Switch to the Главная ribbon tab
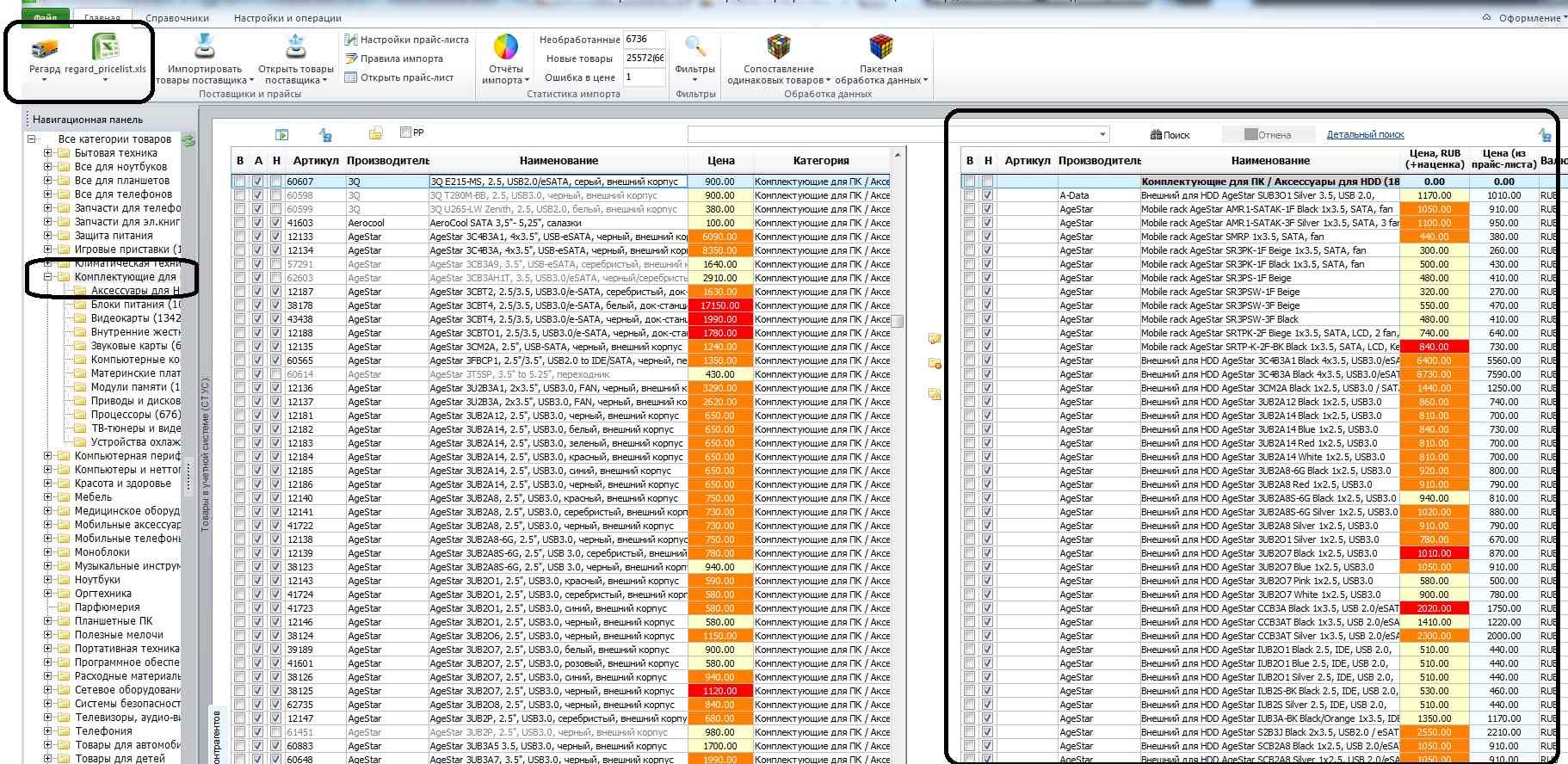Image resolution: width=1568 pixels, height=764 pixels. pyautogui.click(x=102, y=17)
